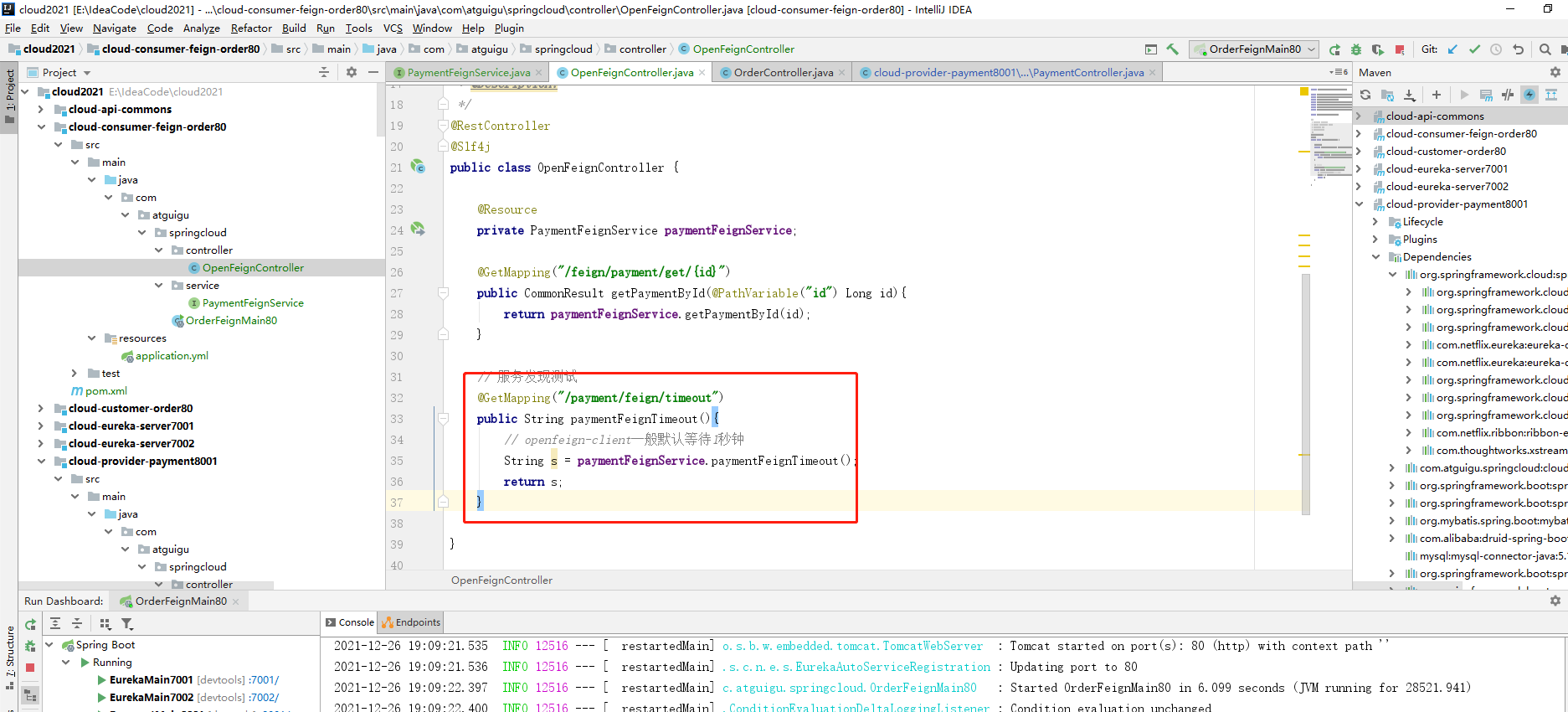The image size is (1568, 712).
Task: Show hidden editor tabs list
Action: [1339, 73]
